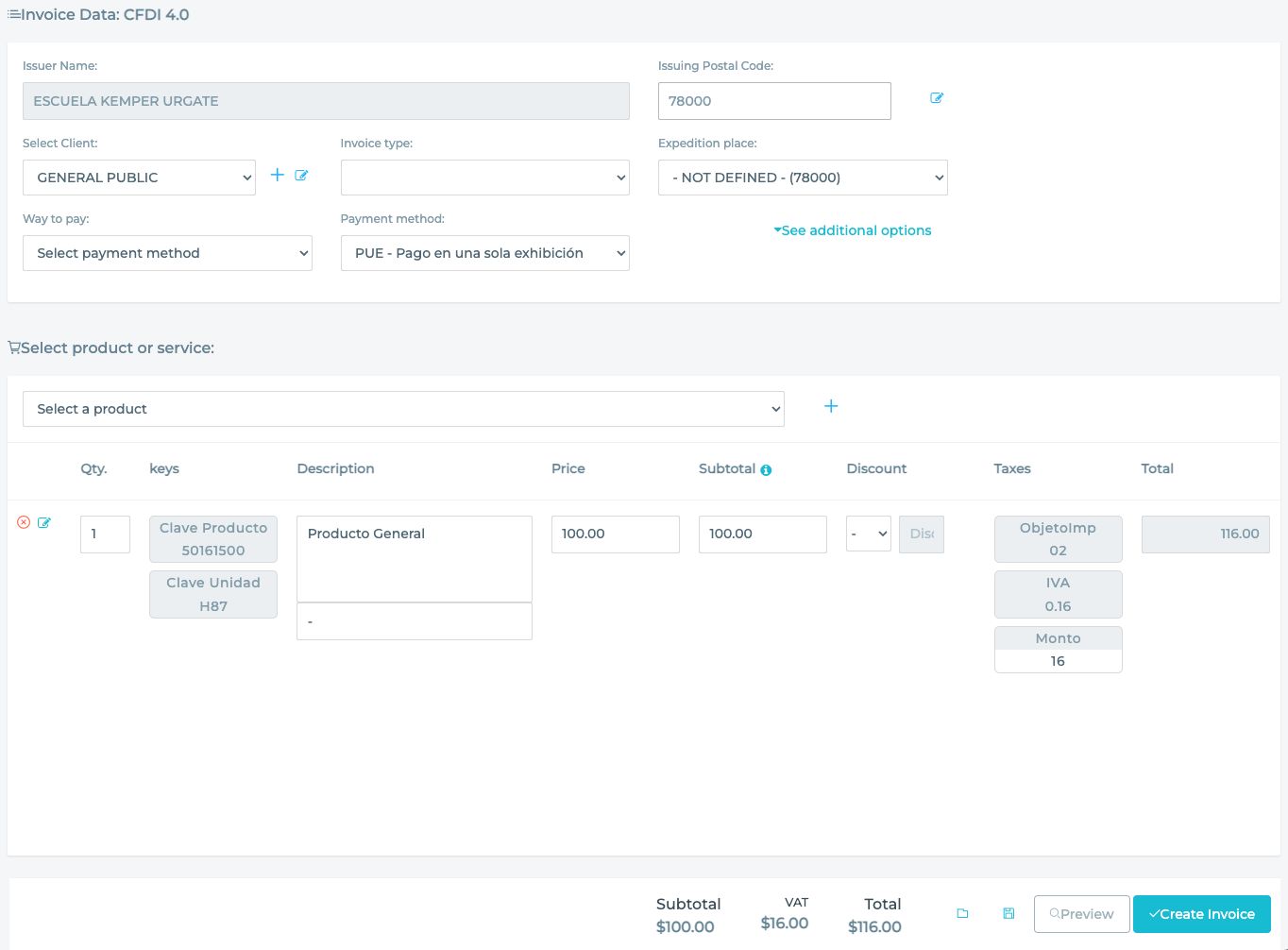Click the secondary description field with dash

[x=415, y=621]
